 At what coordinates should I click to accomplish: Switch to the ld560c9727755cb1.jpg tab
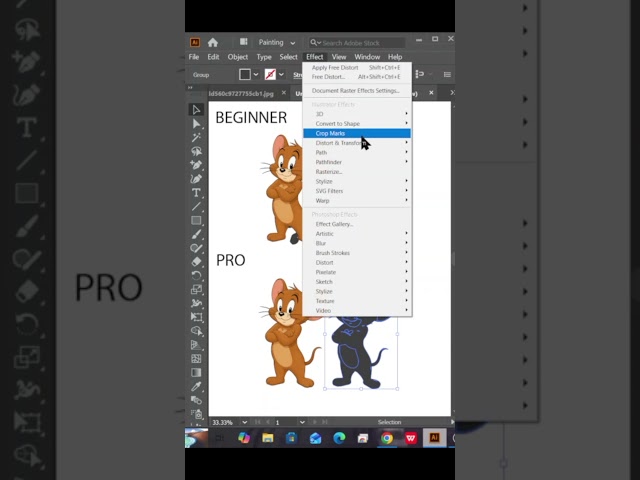point(241,93)
